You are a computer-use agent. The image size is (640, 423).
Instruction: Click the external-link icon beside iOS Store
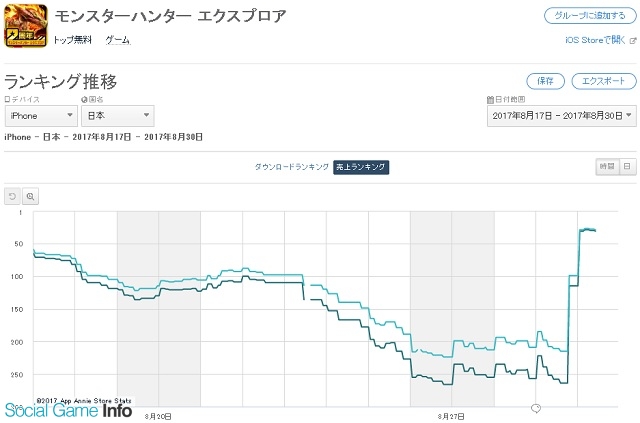point(632,40)
